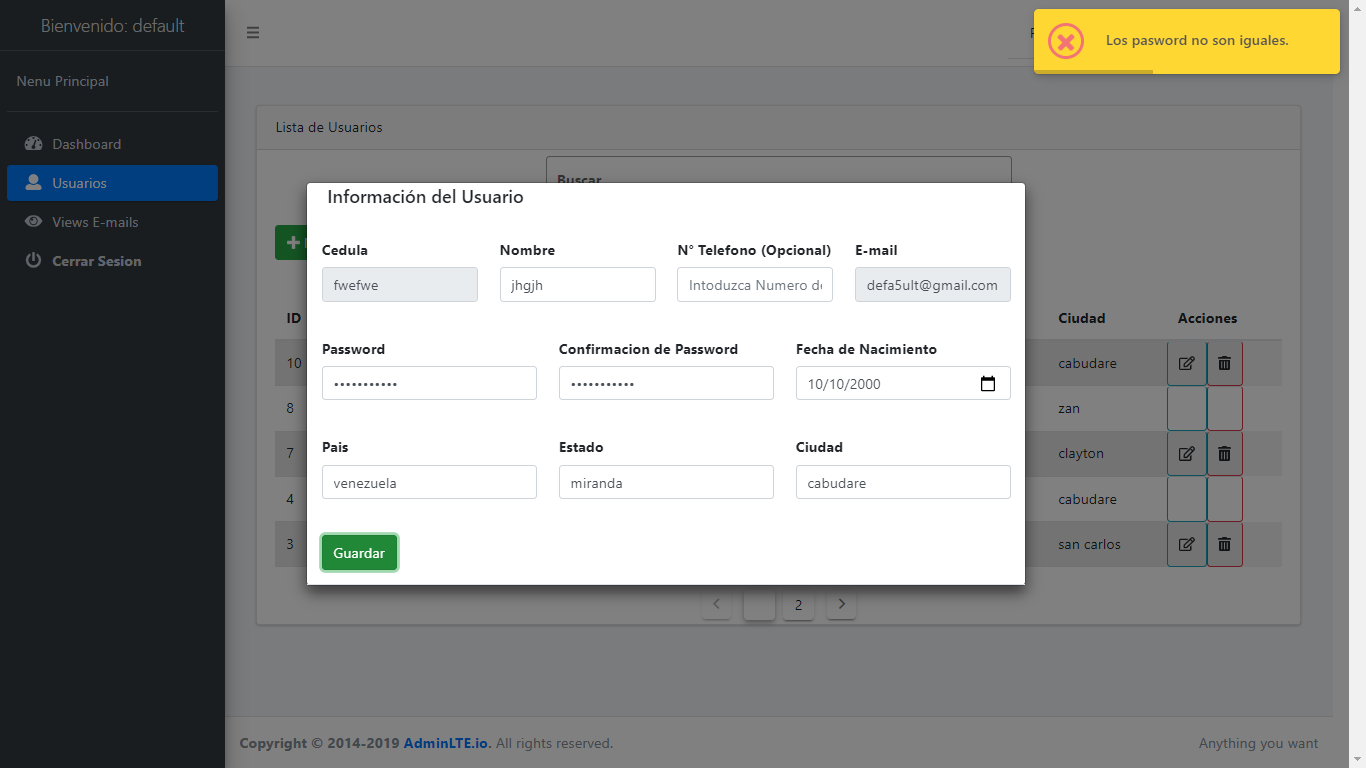Click the 'Los pasword no son iguales.' message
This screenshot has width=1366, height=768.
(x=1197, y=41)
